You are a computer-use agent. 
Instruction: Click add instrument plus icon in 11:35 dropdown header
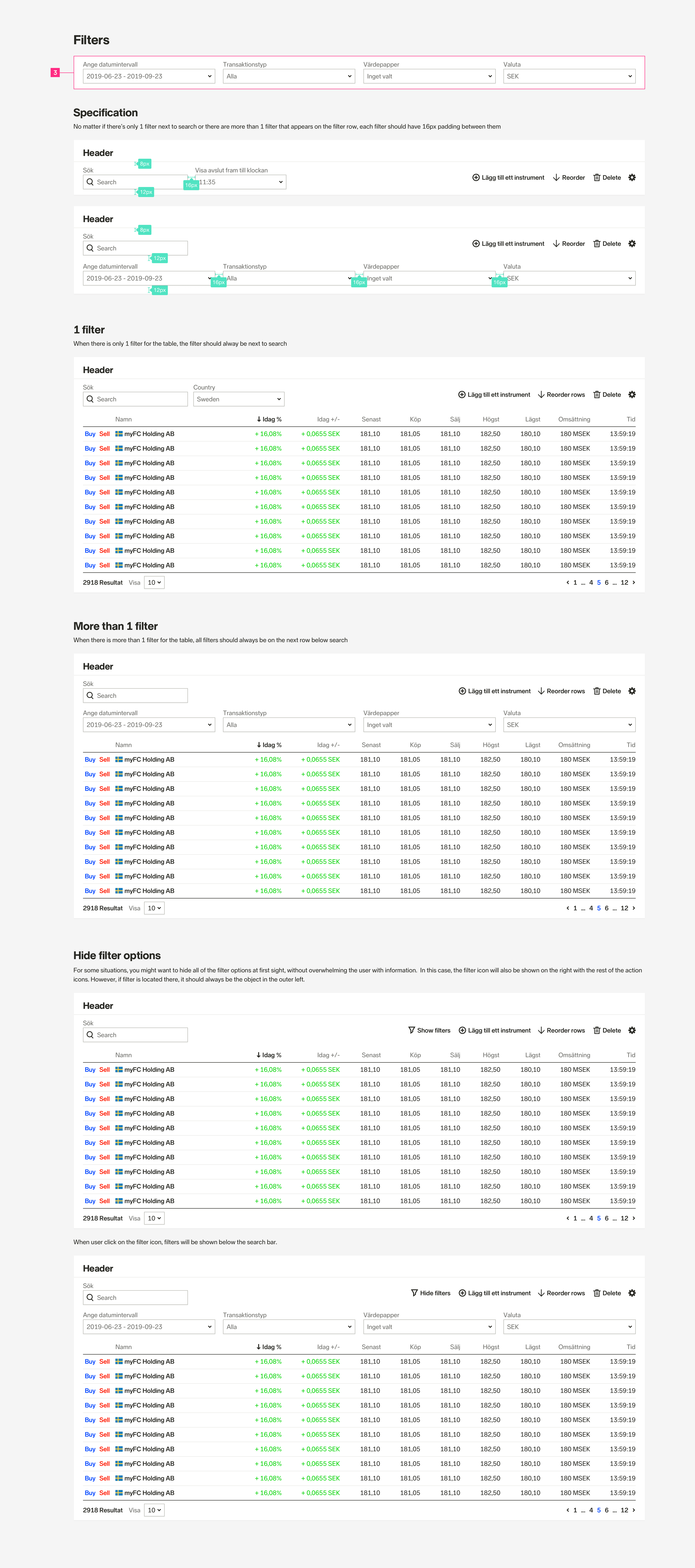pos(476,178)
